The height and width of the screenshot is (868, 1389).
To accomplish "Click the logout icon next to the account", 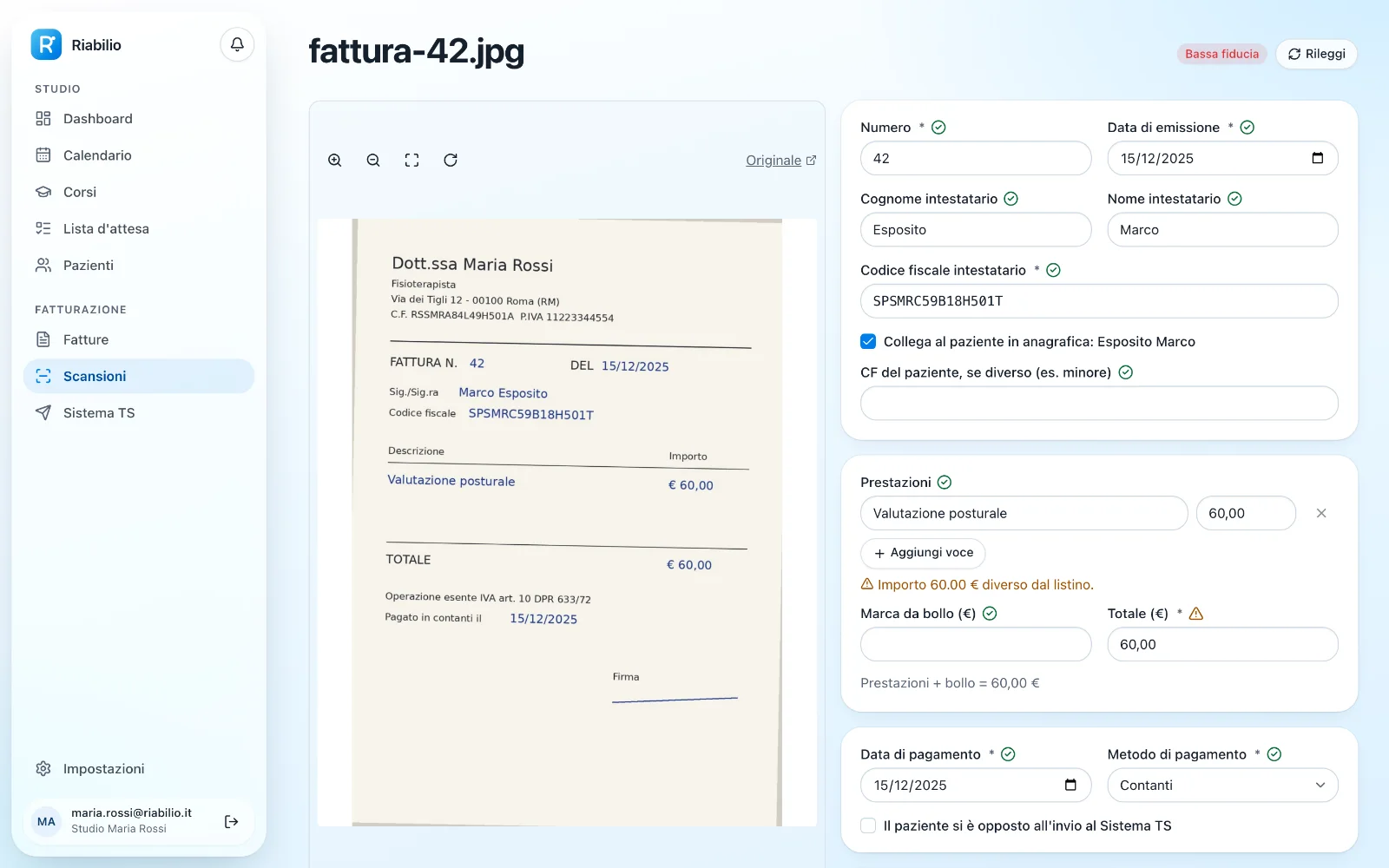I will (x=232, y=821).
